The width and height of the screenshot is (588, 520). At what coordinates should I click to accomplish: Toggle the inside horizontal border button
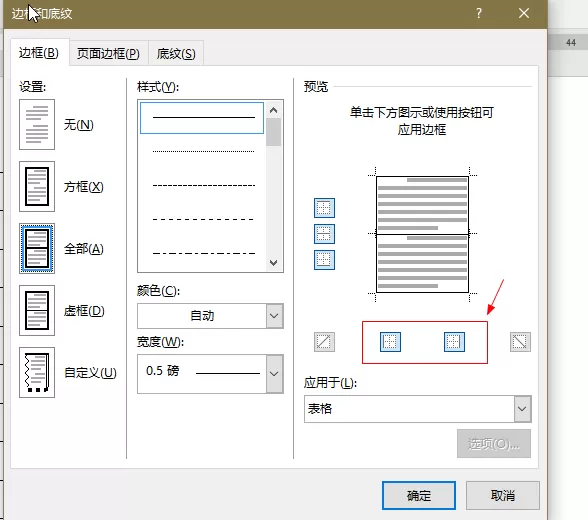[324, 234]
